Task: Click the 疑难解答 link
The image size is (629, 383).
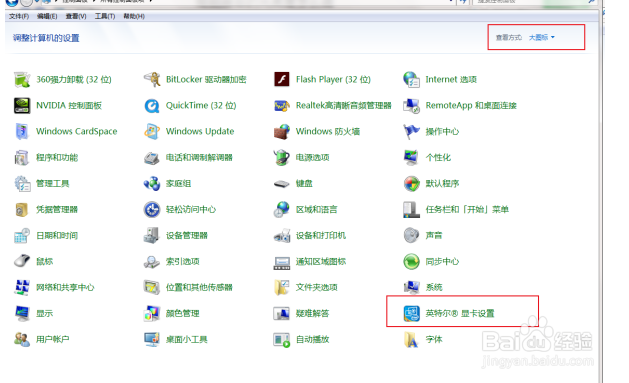Action: coord(312,314)
